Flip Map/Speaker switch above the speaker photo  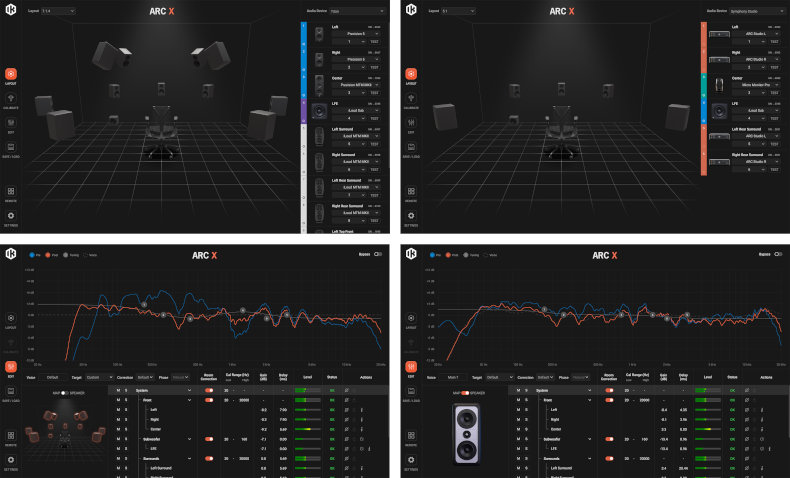click(x=465, y=392)
